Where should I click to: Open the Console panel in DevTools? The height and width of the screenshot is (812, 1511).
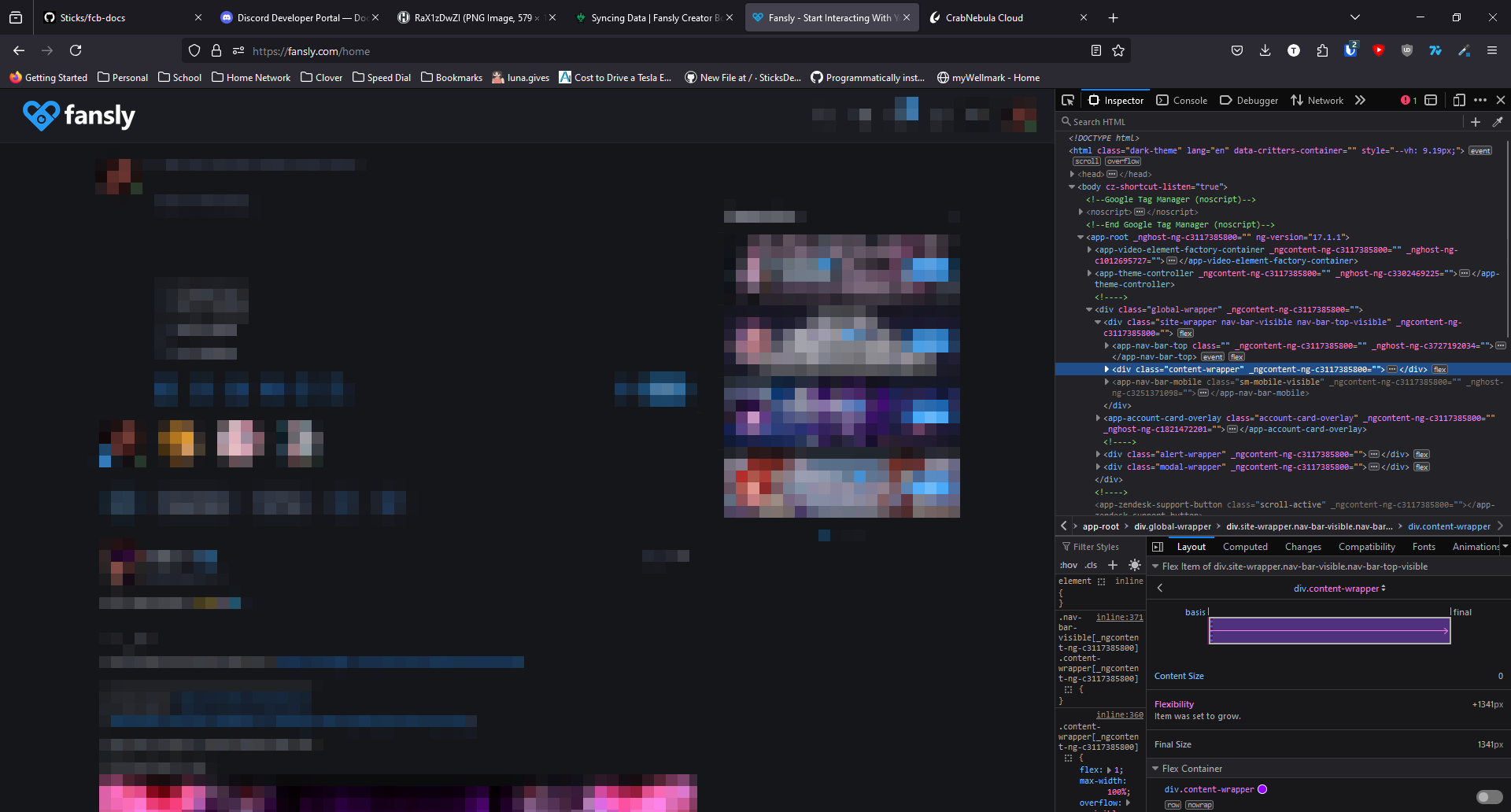(1181, 100)
